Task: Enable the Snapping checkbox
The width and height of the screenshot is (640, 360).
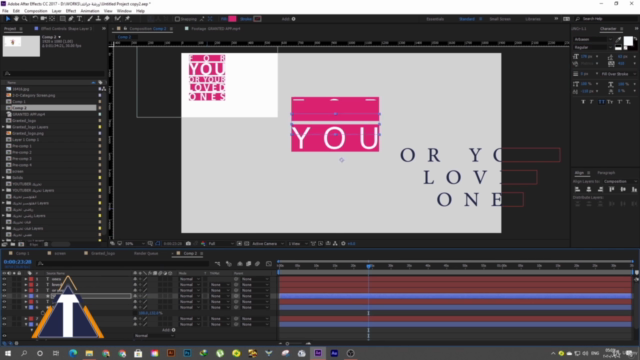Action: click(x=177, y=19)
